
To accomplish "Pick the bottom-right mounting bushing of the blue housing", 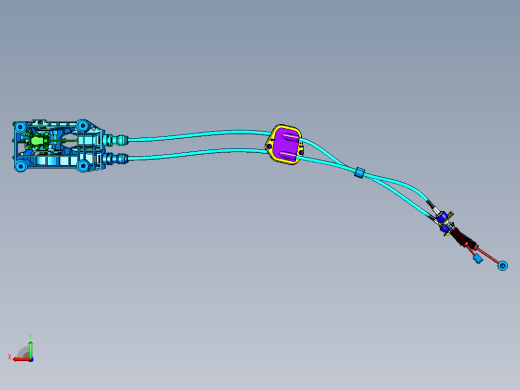I will [83, 166].
